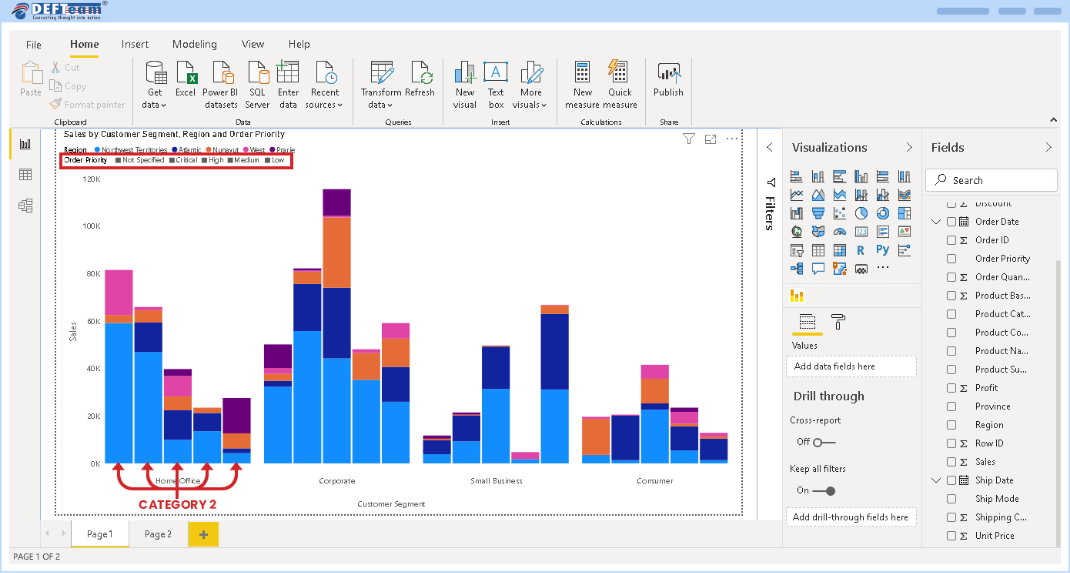Open Excel data source
The image size is (1070, 573).
186,74
